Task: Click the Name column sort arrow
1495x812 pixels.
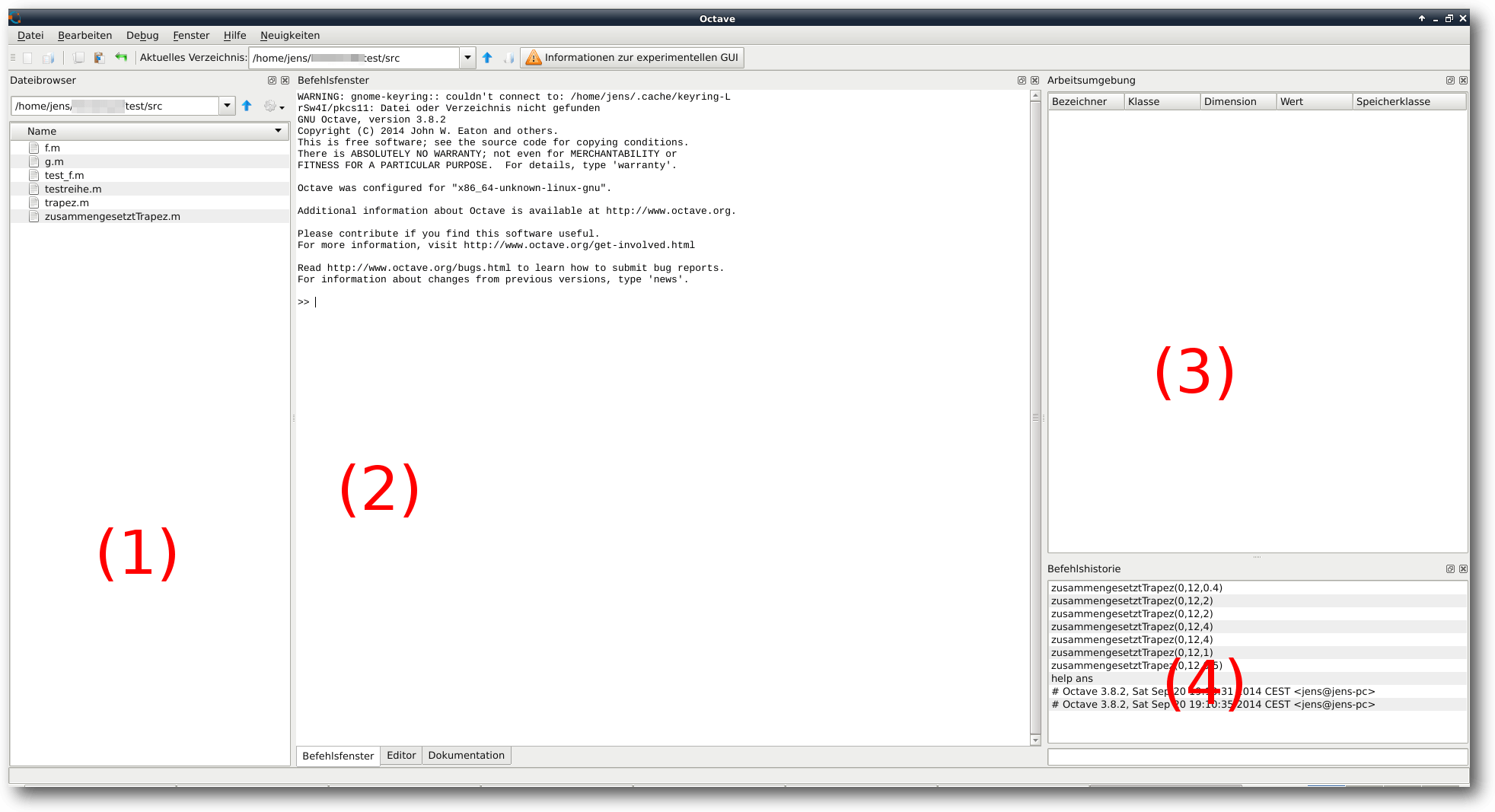Action: pyautogui.click(x=279, y=131)
